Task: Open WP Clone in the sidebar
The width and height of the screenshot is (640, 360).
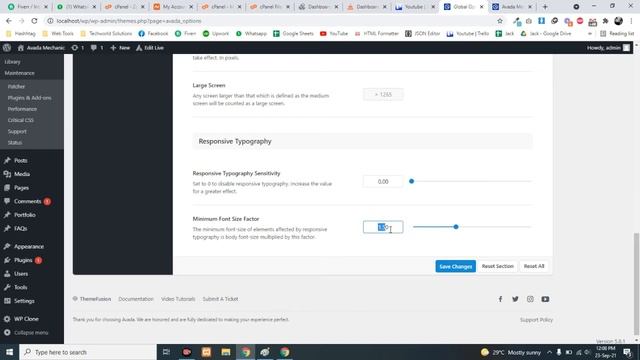Action: pyautogui.click(x=26, y=319)
